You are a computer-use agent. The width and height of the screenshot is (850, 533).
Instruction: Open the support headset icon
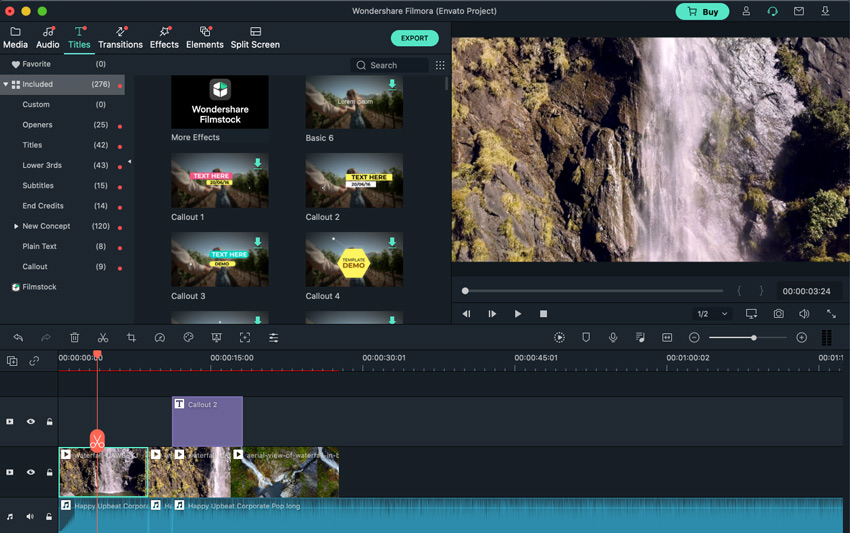(x=772, y=11)
